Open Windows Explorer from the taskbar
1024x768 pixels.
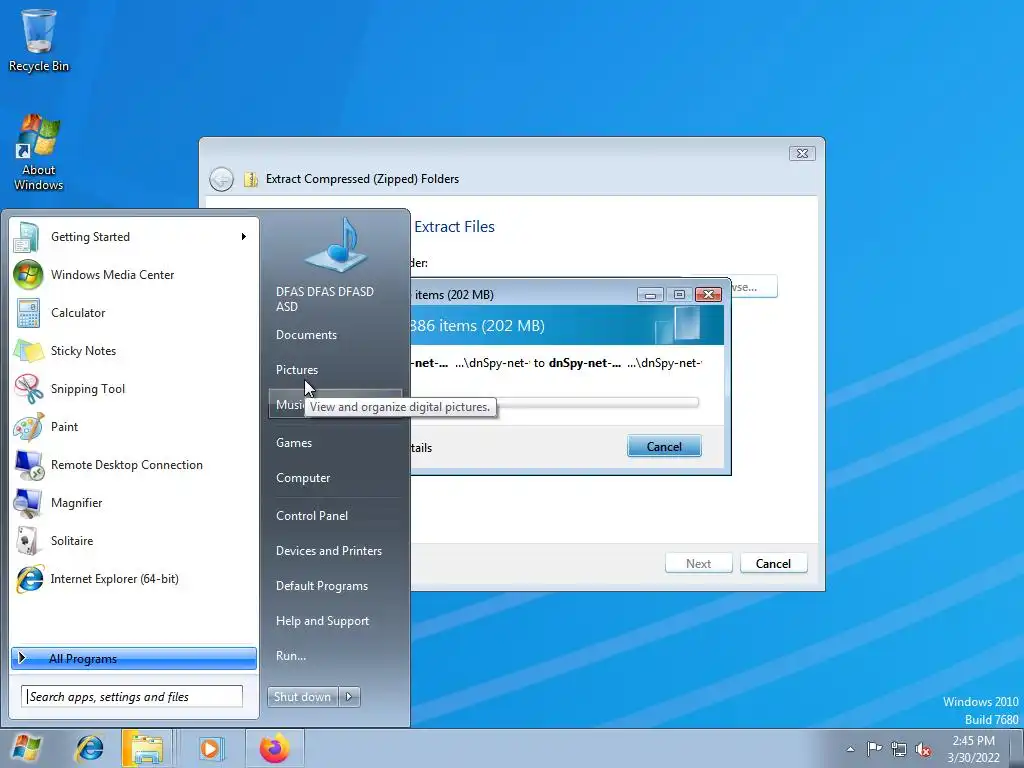pyautogui.click(x=146, y=748)
